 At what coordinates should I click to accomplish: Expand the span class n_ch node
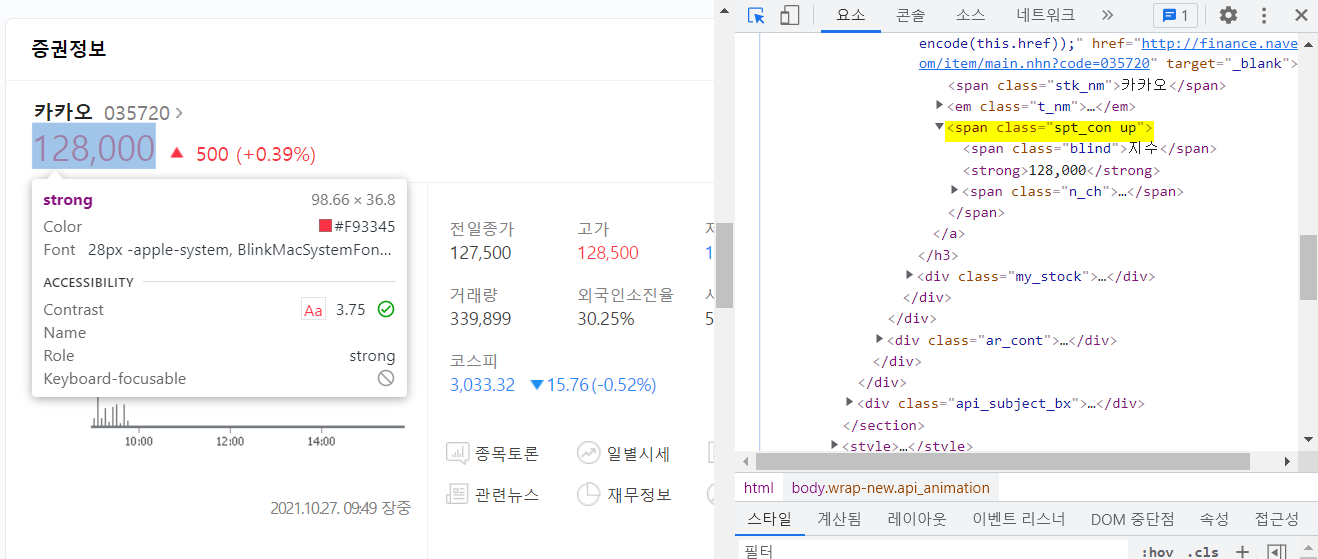[955, 190]
